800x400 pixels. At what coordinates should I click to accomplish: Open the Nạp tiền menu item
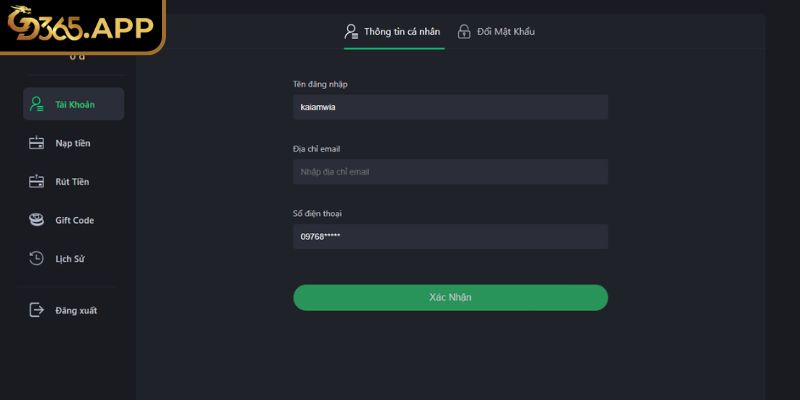(x=73, y=143)
